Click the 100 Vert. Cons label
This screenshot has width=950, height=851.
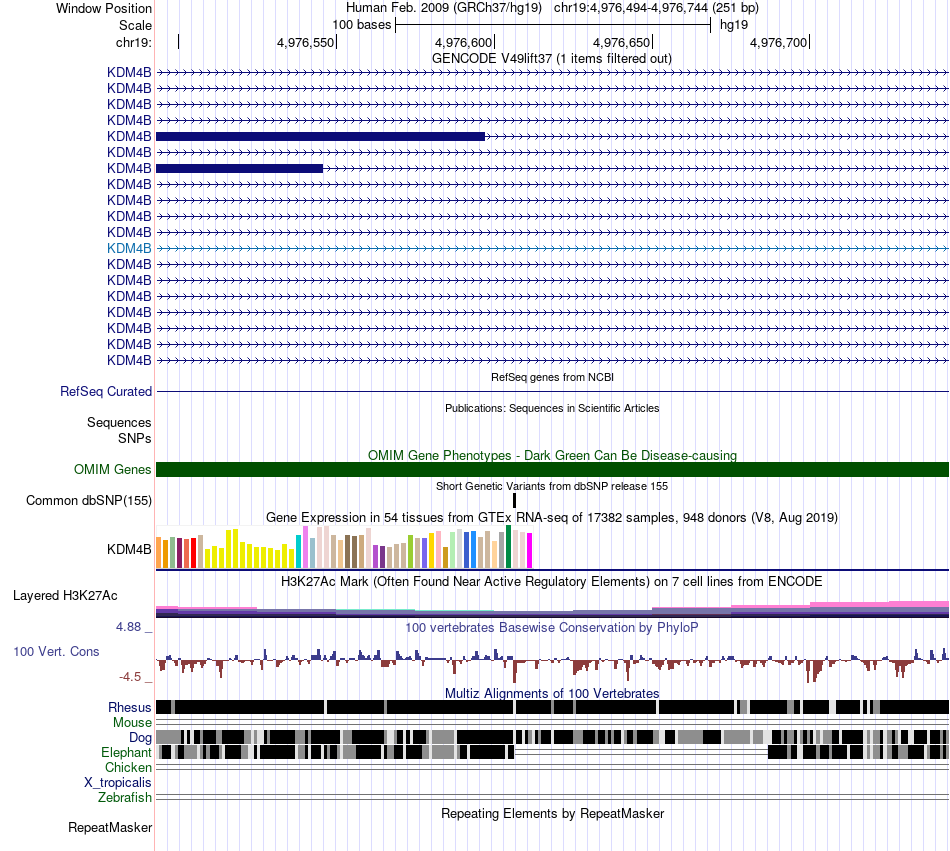pyautogui.click(x=56, y=651)
